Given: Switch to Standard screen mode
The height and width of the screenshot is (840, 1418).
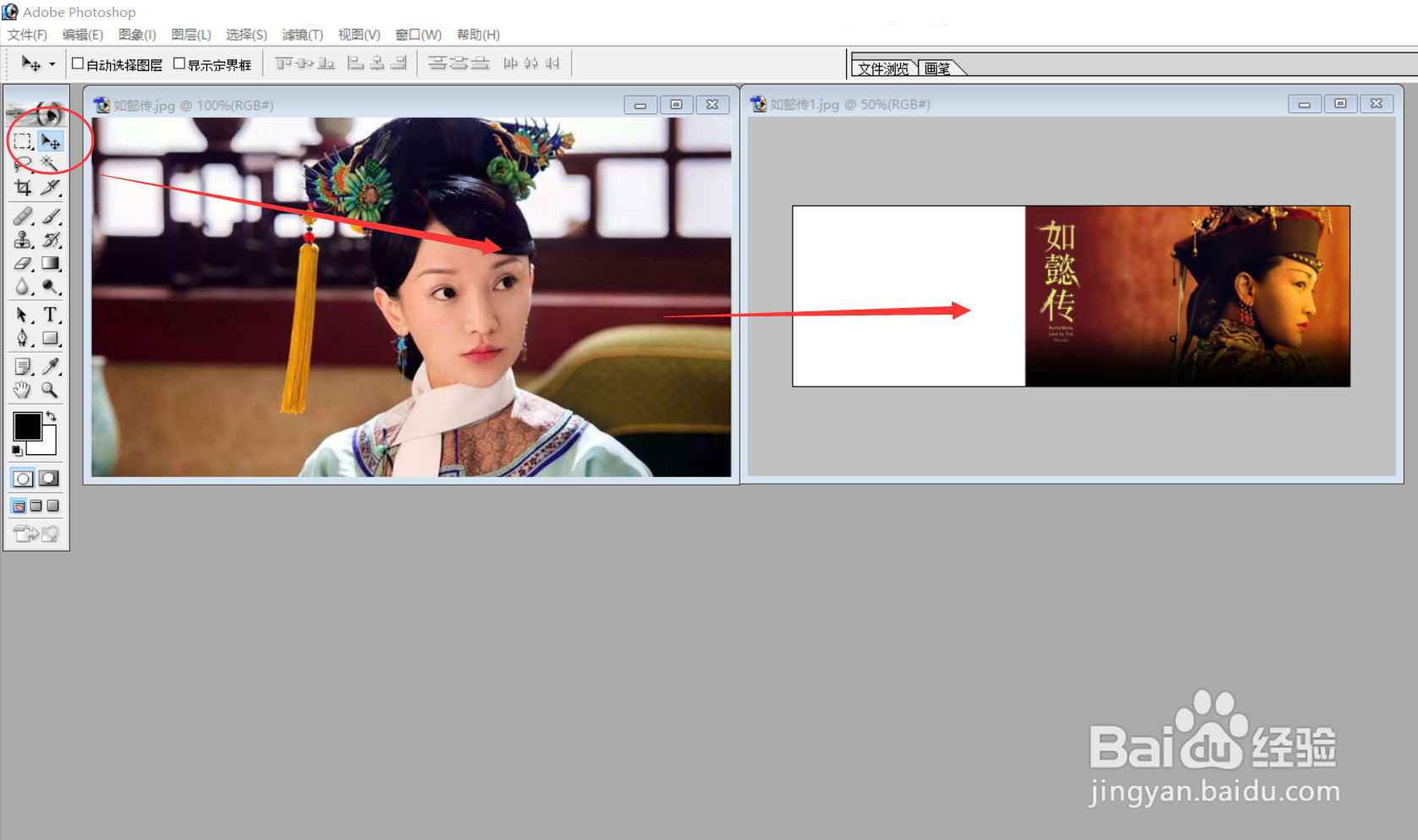Looking at the screenshot, I should coord(19,506).
